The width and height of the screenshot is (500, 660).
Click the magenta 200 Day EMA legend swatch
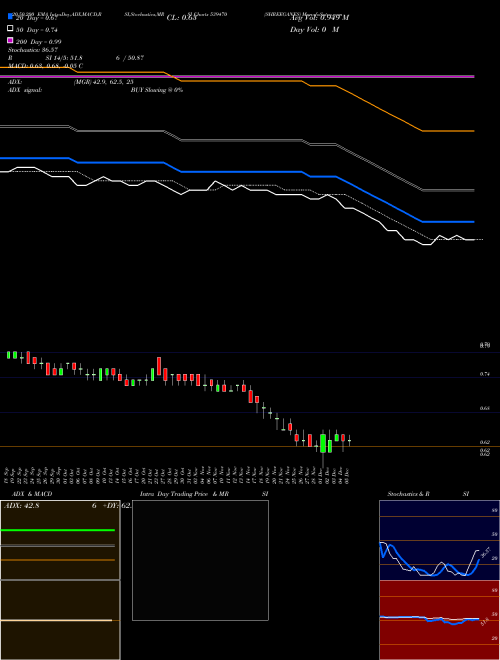coord(10,40)
